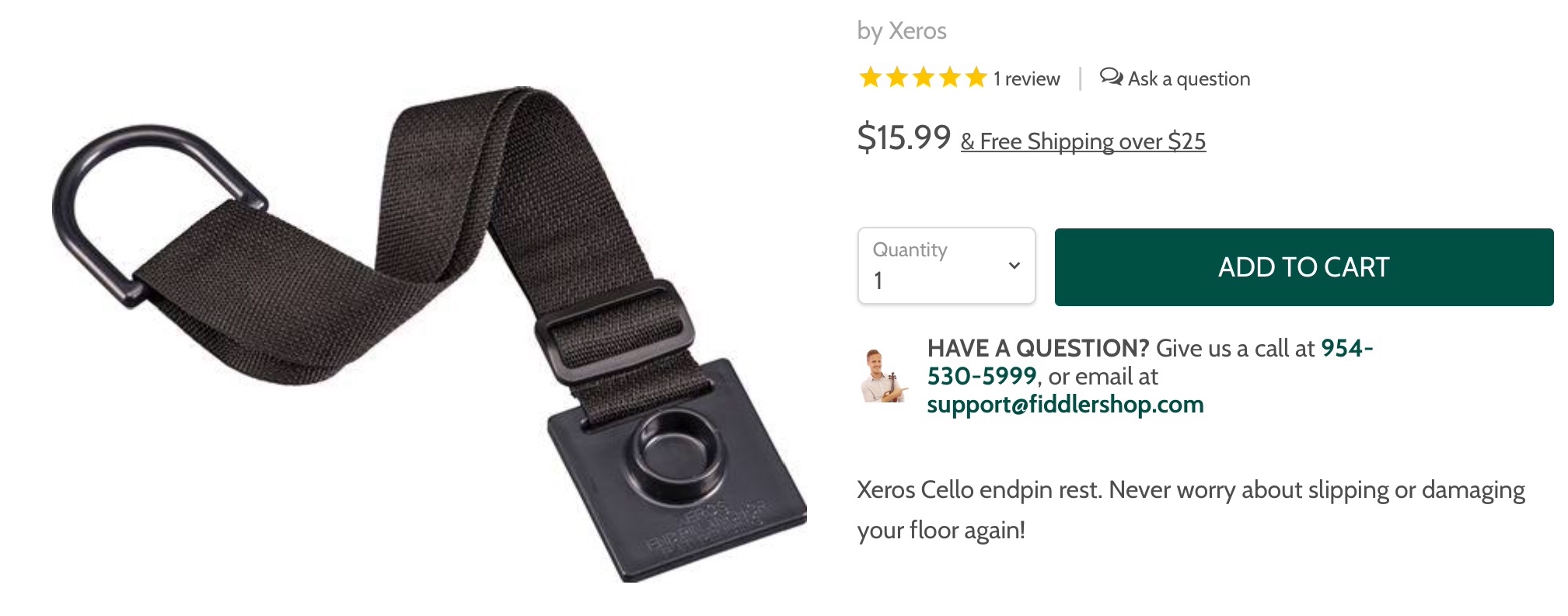
Task: Click the first yellow rating star
Action: (x=870, y=78)
